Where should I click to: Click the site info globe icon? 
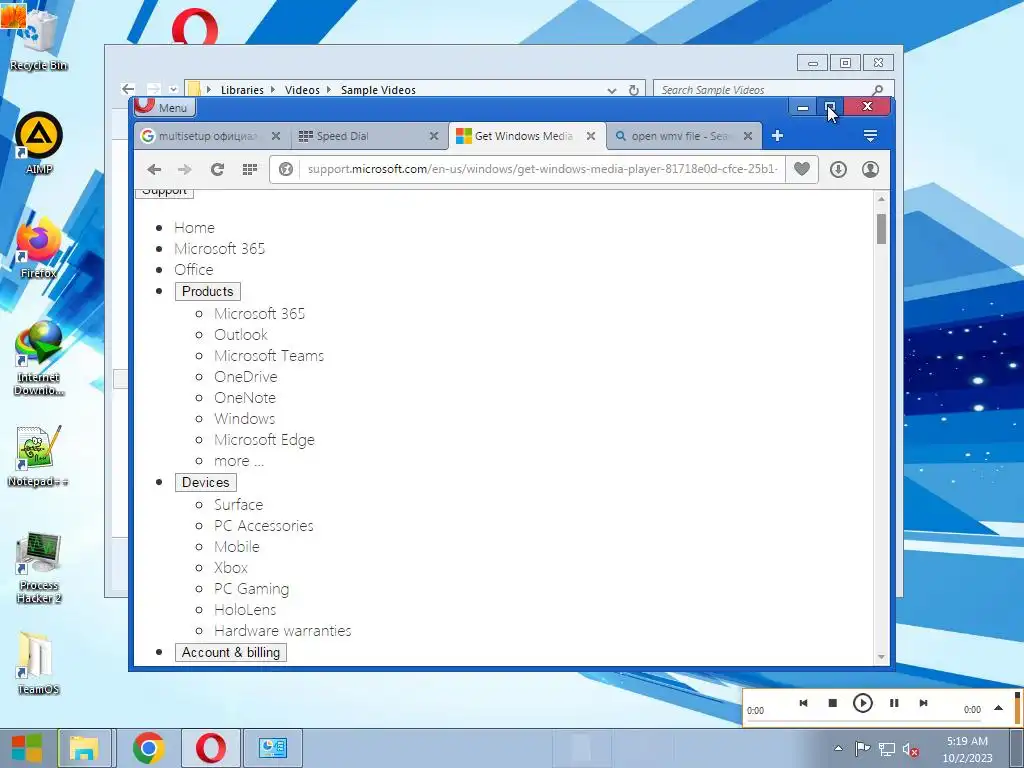[285, 170]
